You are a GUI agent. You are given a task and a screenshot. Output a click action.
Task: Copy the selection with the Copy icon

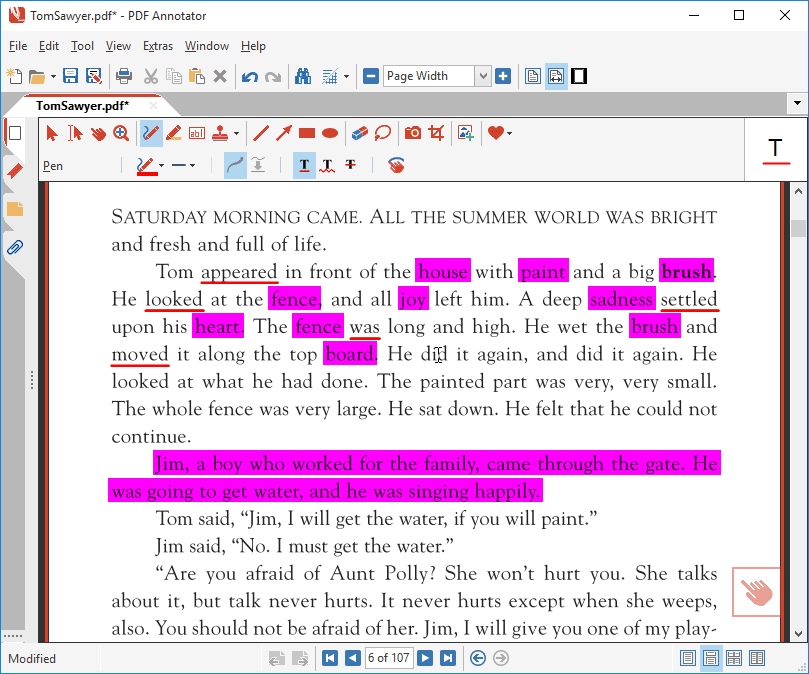pyautogui.click(x=174, y=76)
